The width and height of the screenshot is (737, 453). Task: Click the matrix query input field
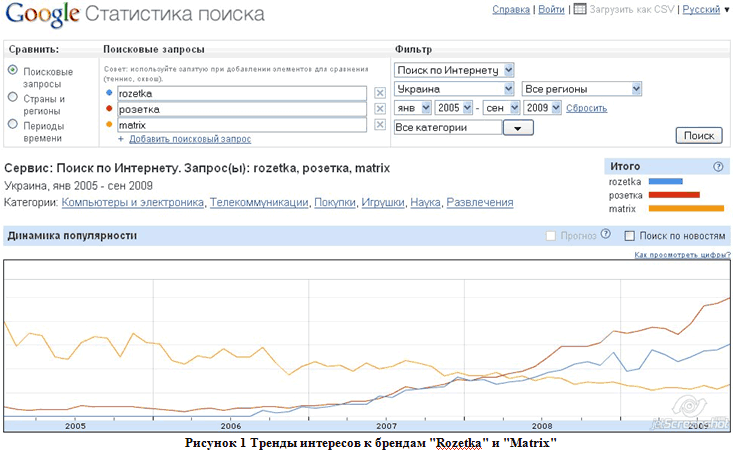[x=242, y=125]
